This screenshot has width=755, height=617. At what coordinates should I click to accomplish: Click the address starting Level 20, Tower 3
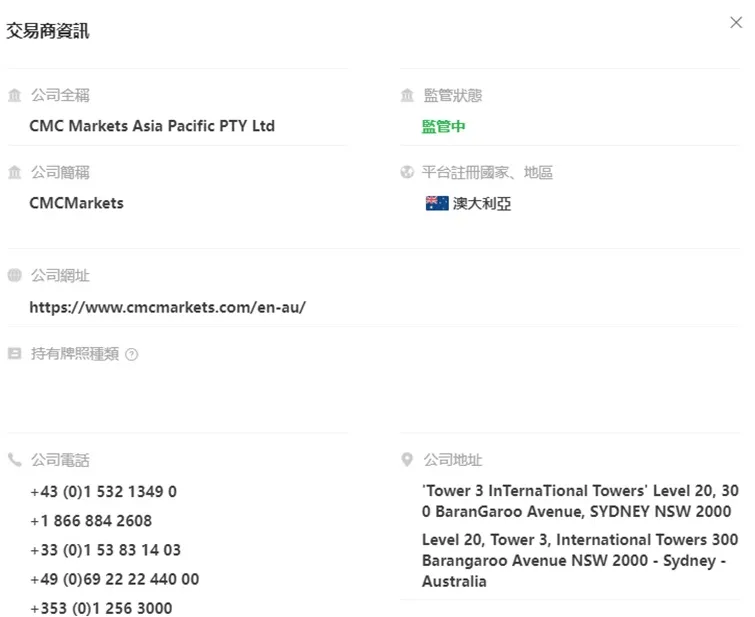[580, 561]
